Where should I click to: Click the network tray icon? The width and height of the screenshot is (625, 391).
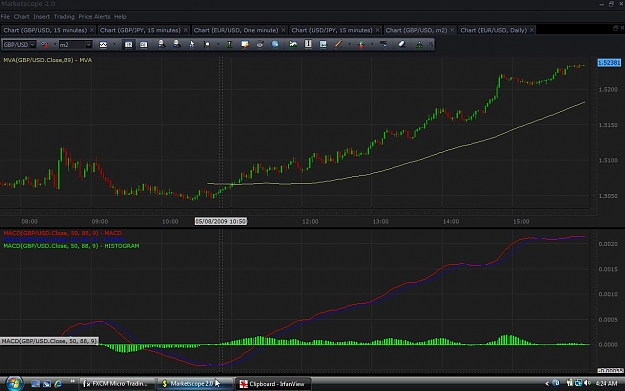point(578,383)
